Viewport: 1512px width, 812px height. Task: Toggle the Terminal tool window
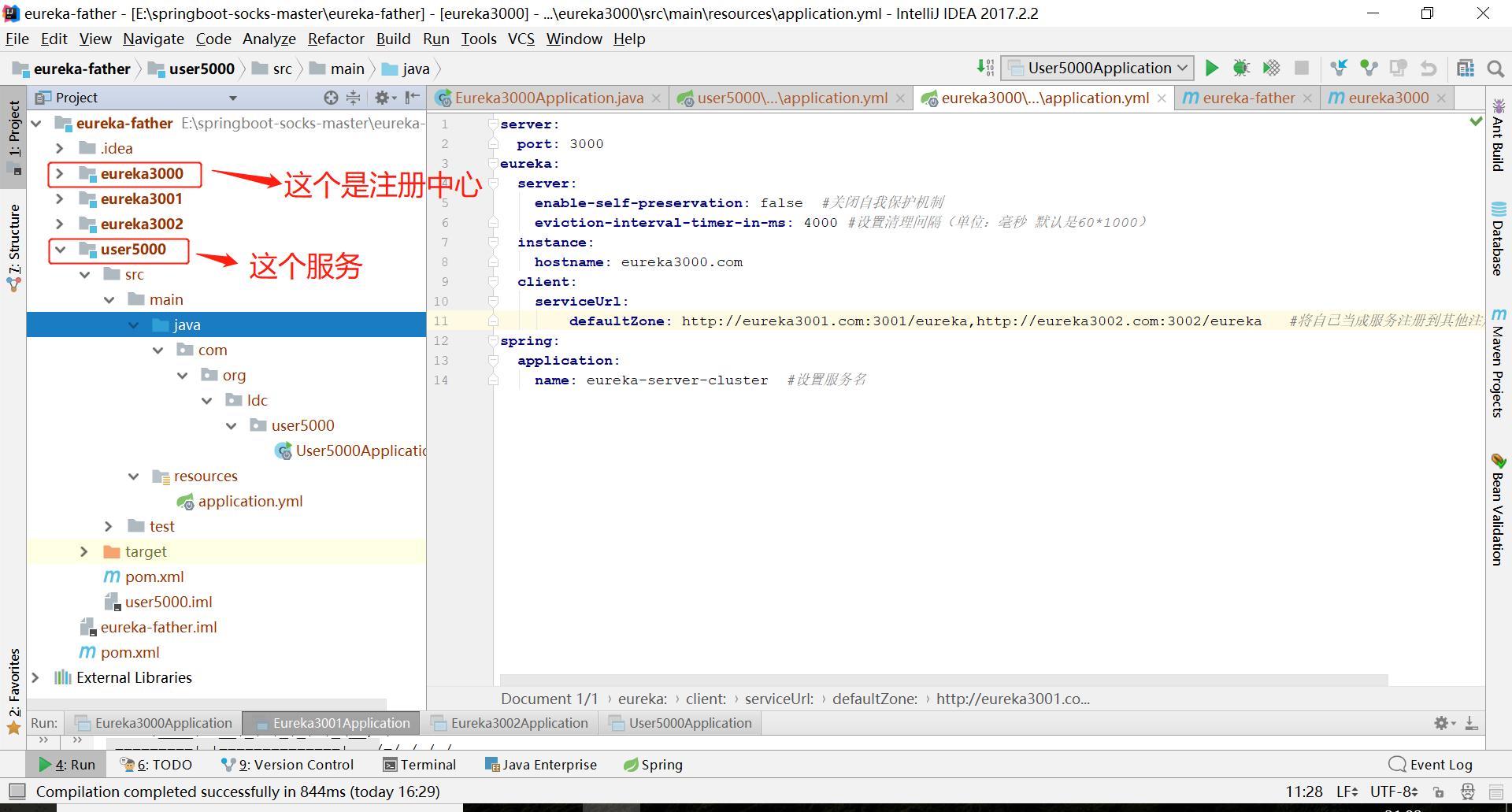point(419,765)
